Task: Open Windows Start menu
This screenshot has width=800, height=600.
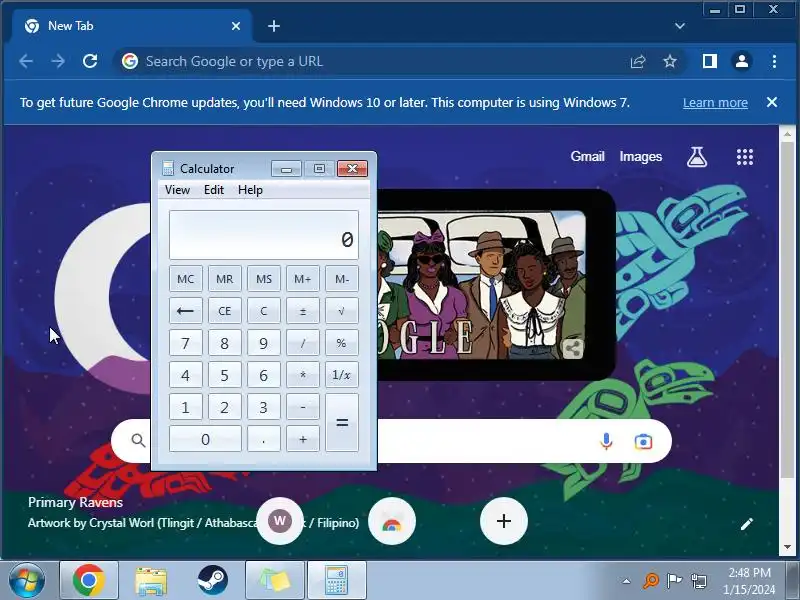Action: click(x=26, y=580)
